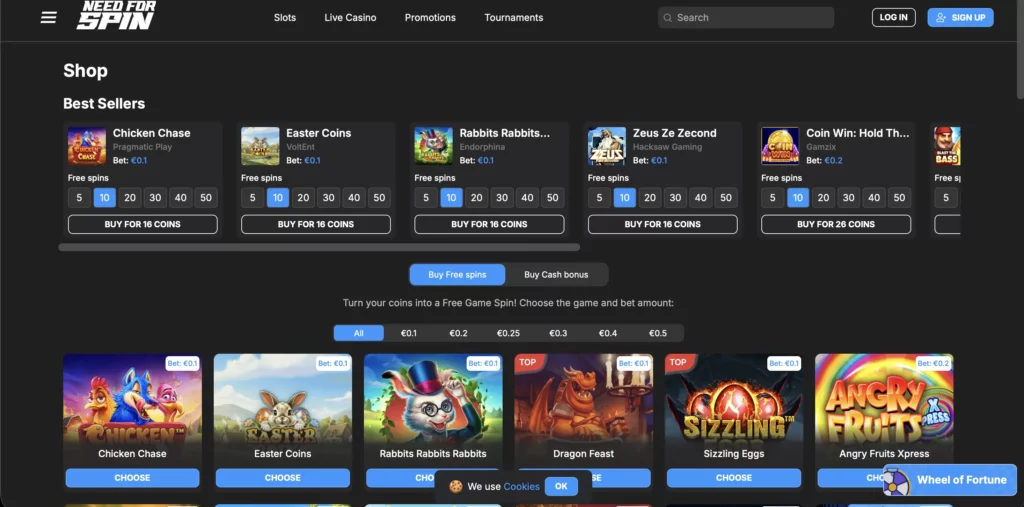Select 5 free spins for Chicken Chase
Image resolution: width=1024 pixels, height=507 pixels.
[x=79, y=198]
